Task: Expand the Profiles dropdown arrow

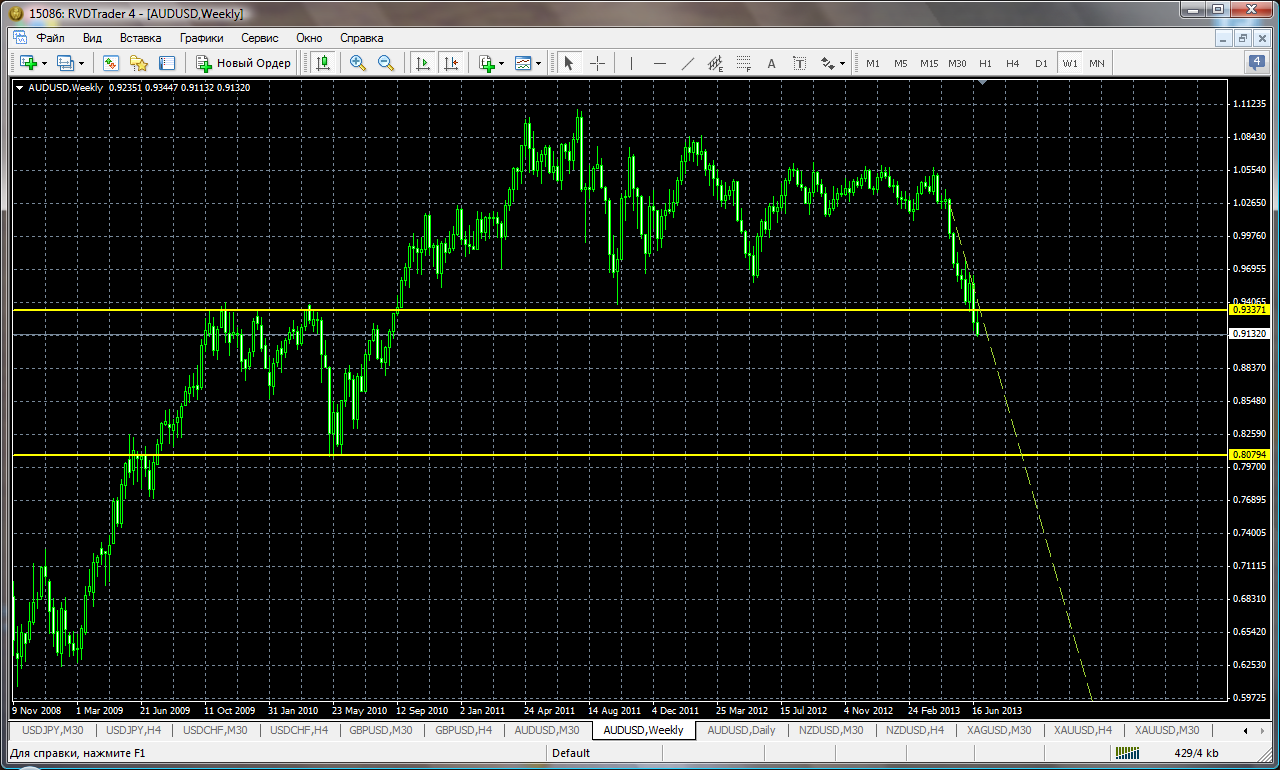Action: (x=83, y=63)
